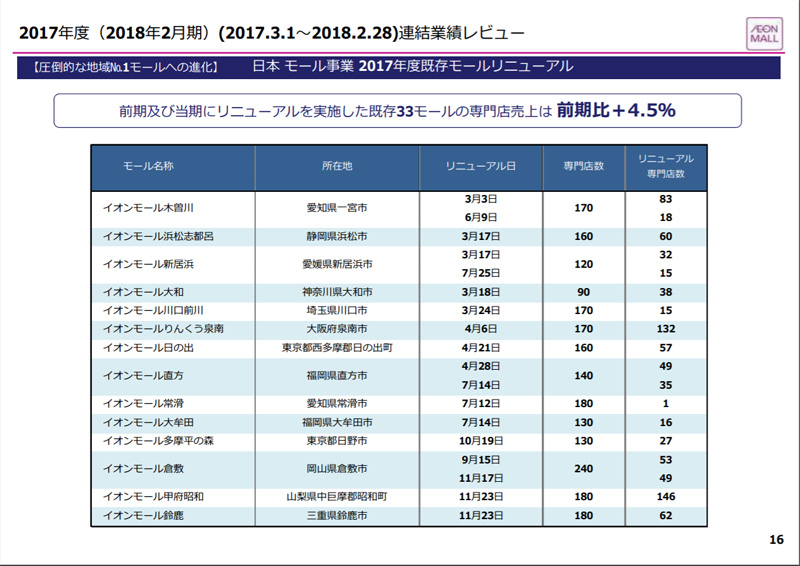Click the store count 240 for 倉敷
Screen dimensions: 800x566
pyautogui.click(x=584, y=469)
